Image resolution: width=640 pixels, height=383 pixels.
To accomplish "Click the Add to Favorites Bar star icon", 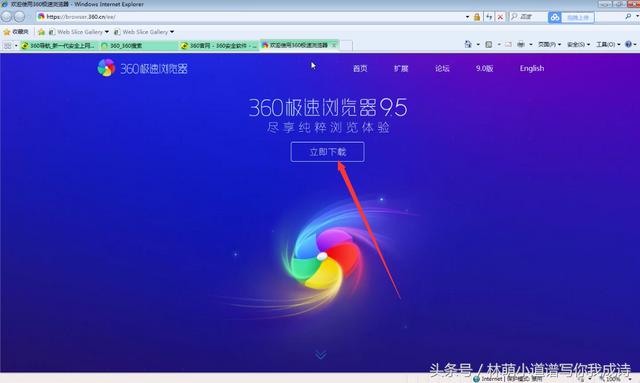I will pyautogui.click(x=41, y=31).
